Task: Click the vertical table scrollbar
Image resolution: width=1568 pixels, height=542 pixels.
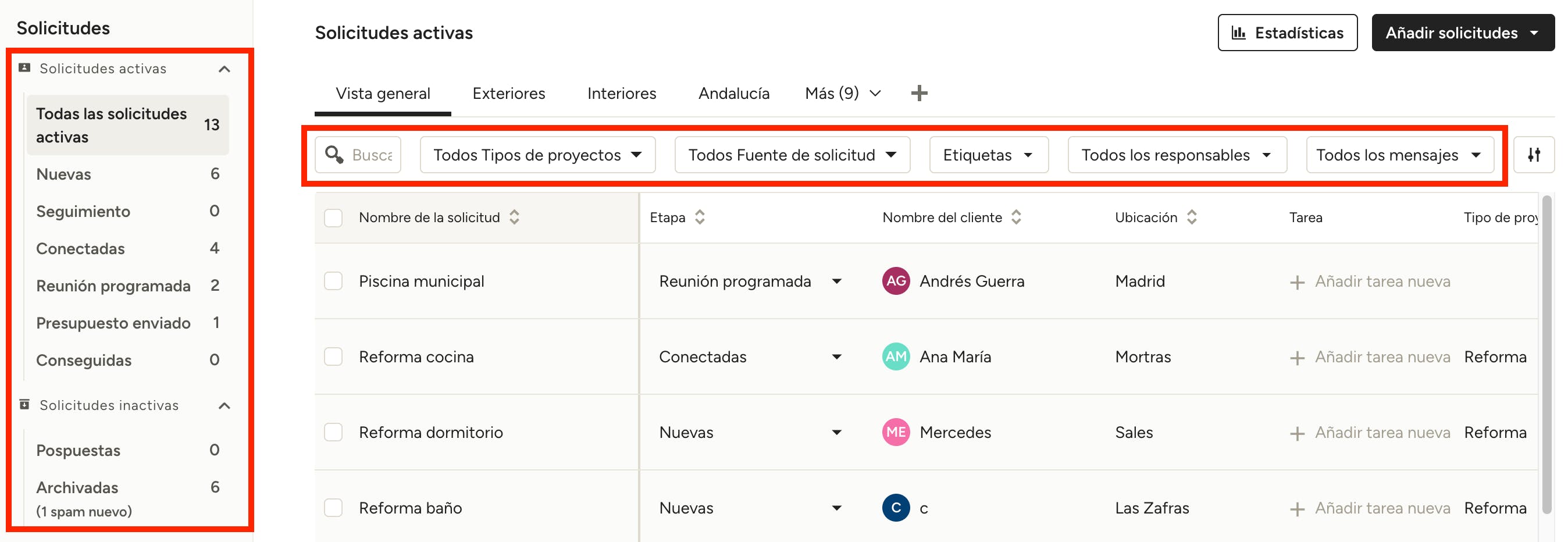Action: (1548, 353)
